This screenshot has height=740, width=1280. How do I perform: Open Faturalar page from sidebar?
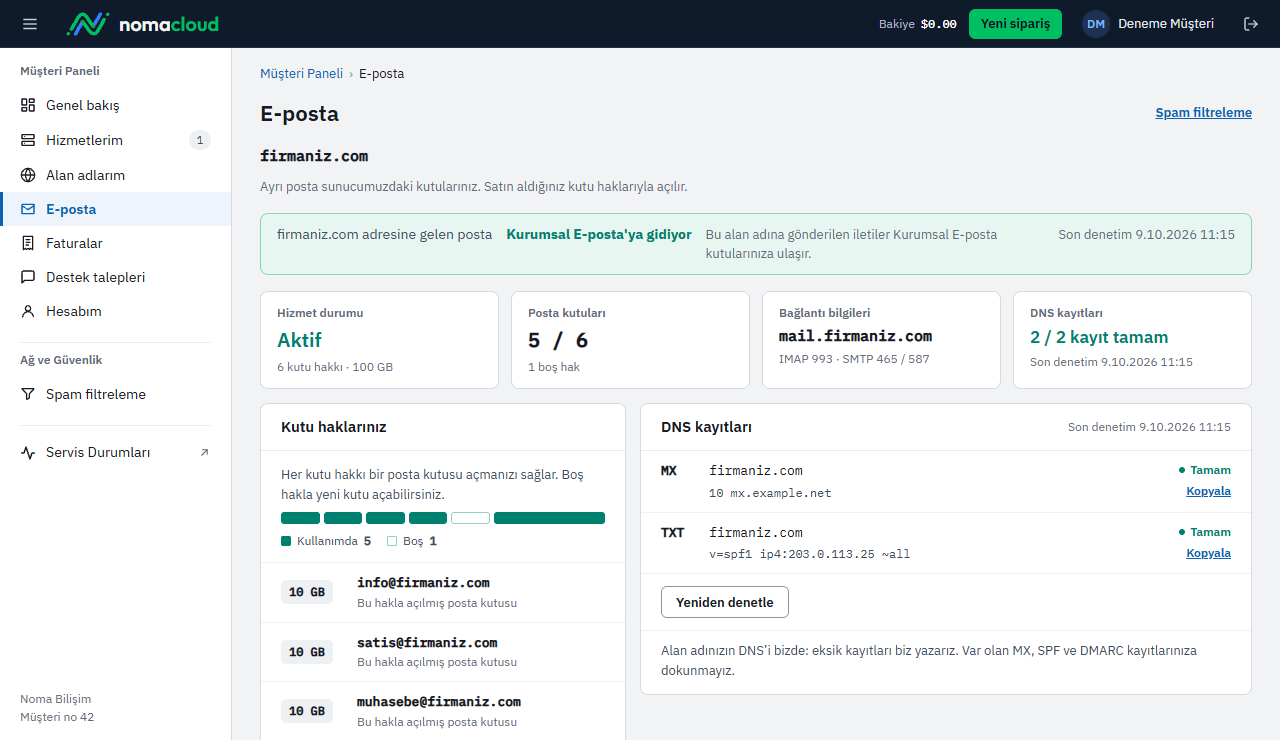click(x=115, y=243)
